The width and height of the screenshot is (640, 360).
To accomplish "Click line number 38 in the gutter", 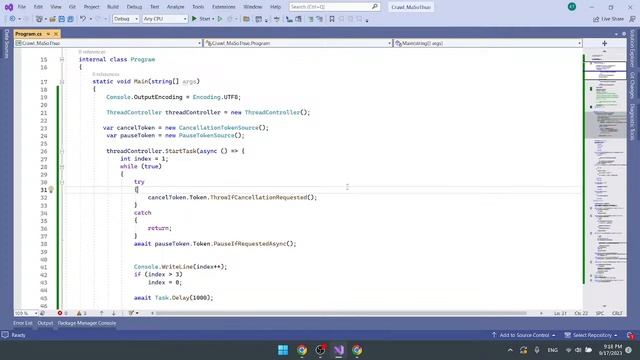I will pyautogui.click(x=44, y=244).
